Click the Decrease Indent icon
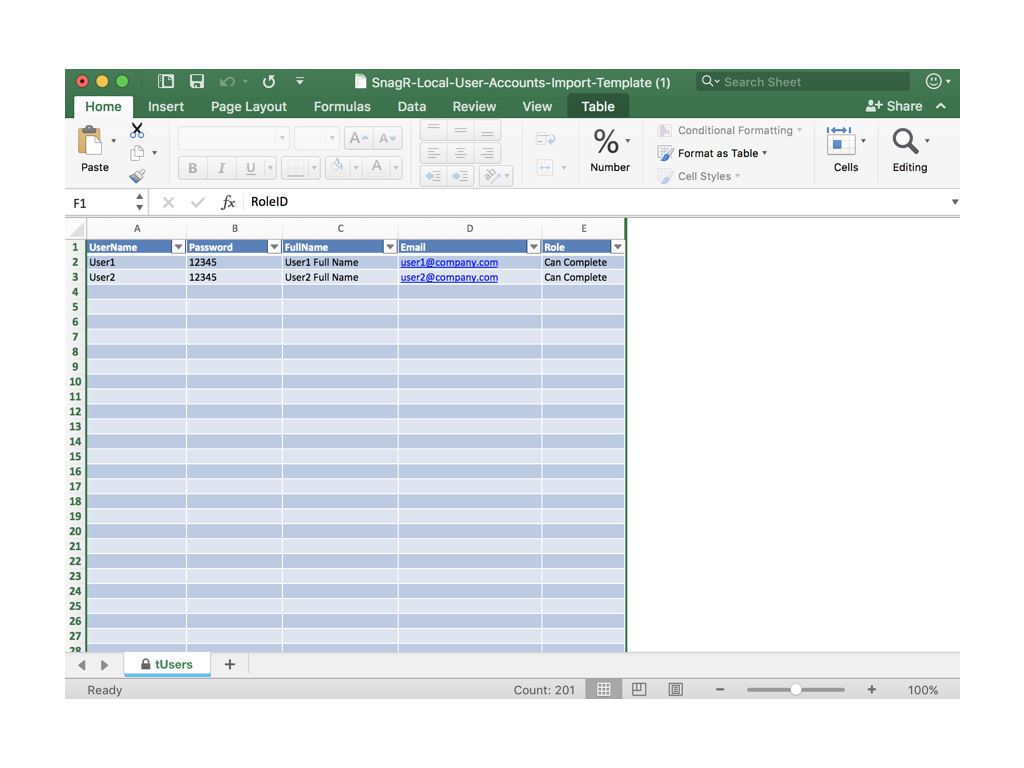This screenshot has height=768, width=1024. (x=433, y=176)
